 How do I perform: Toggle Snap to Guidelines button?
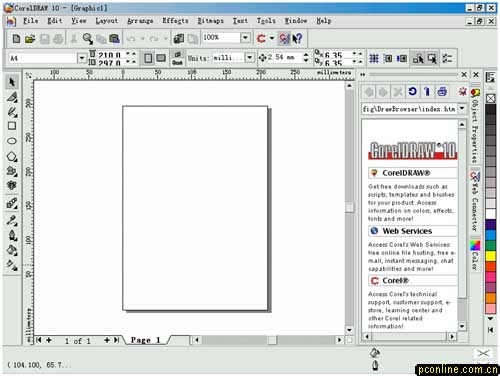pyautogui.click(x=388, y=59)
